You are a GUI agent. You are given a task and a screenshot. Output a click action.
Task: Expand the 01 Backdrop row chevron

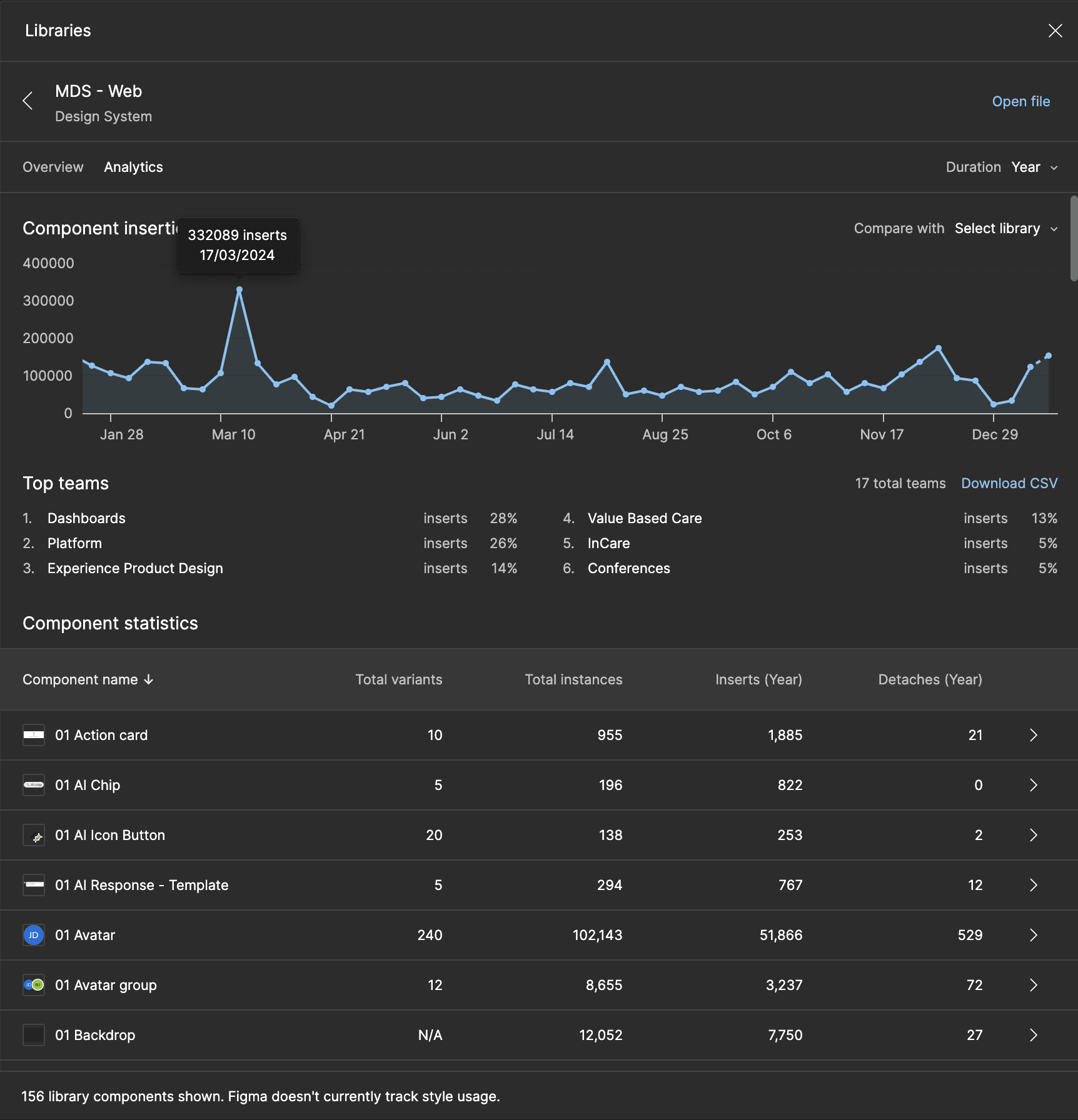point(1033,1035)
